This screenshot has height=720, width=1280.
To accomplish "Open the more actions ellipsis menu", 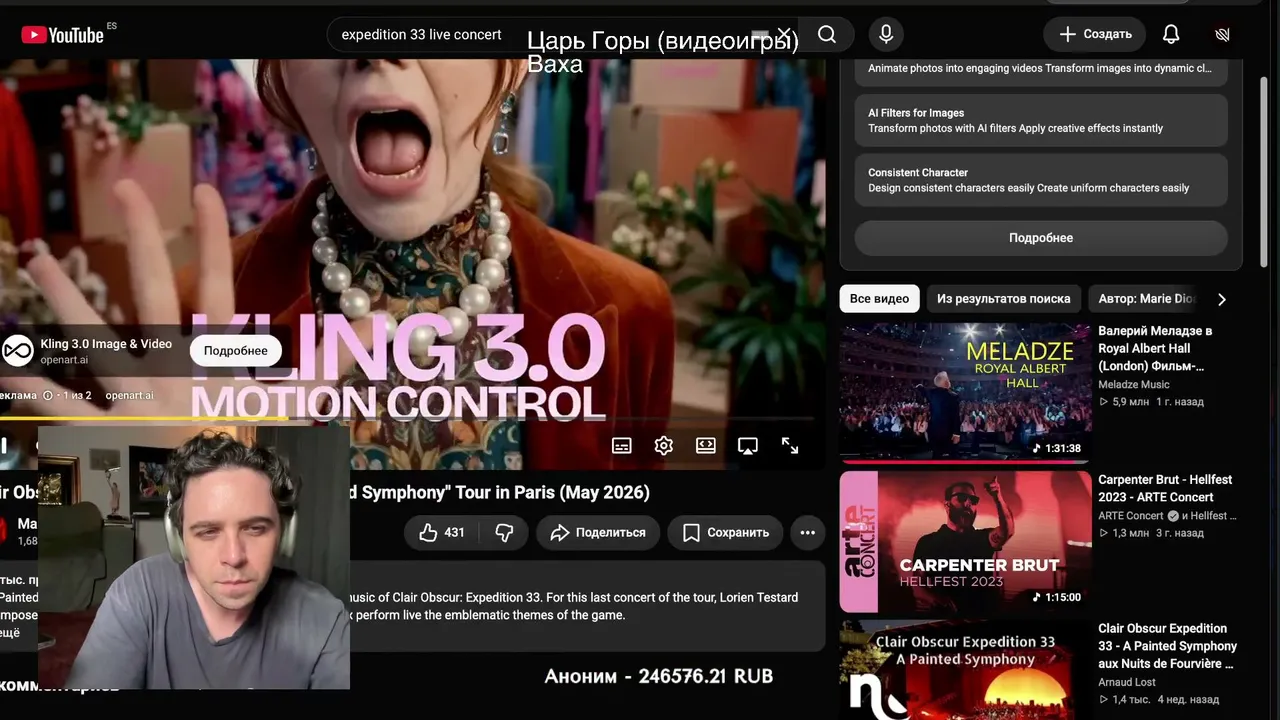I will [x=808, y=533].
